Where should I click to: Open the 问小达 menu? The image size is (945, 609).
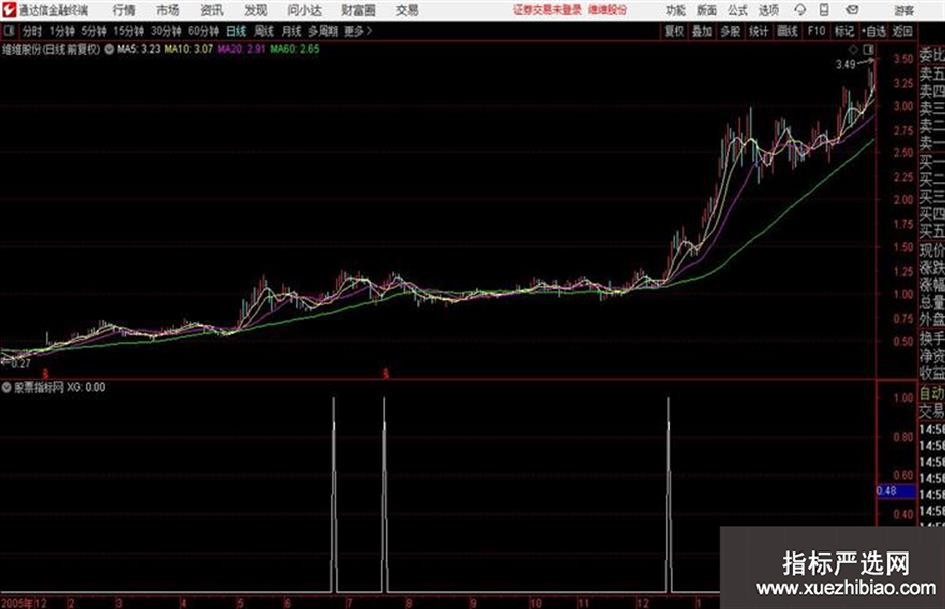tap(304, 10)
